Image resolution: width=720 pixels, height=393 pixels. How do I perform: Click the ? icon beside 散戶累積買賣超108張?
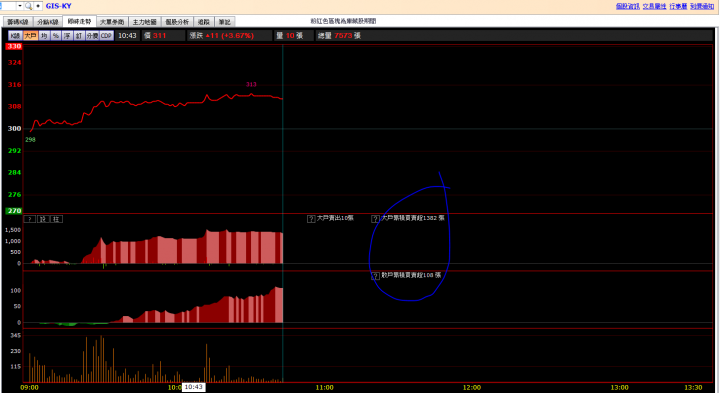(375, 276)
